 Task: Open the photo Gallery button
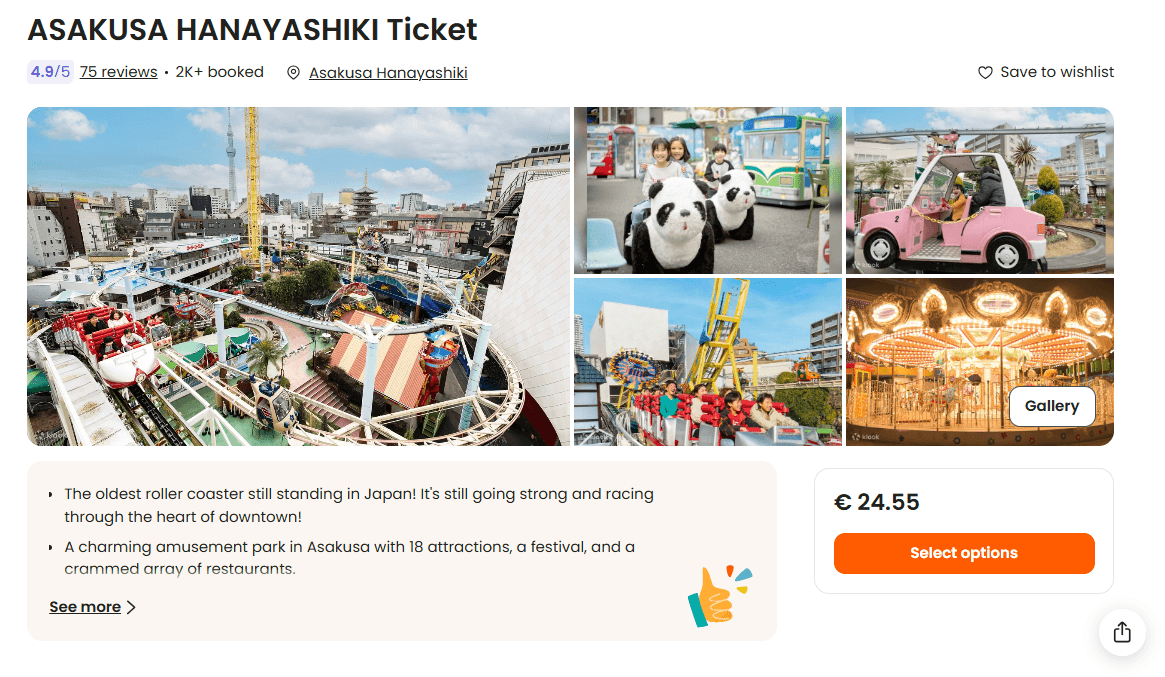1051,406
